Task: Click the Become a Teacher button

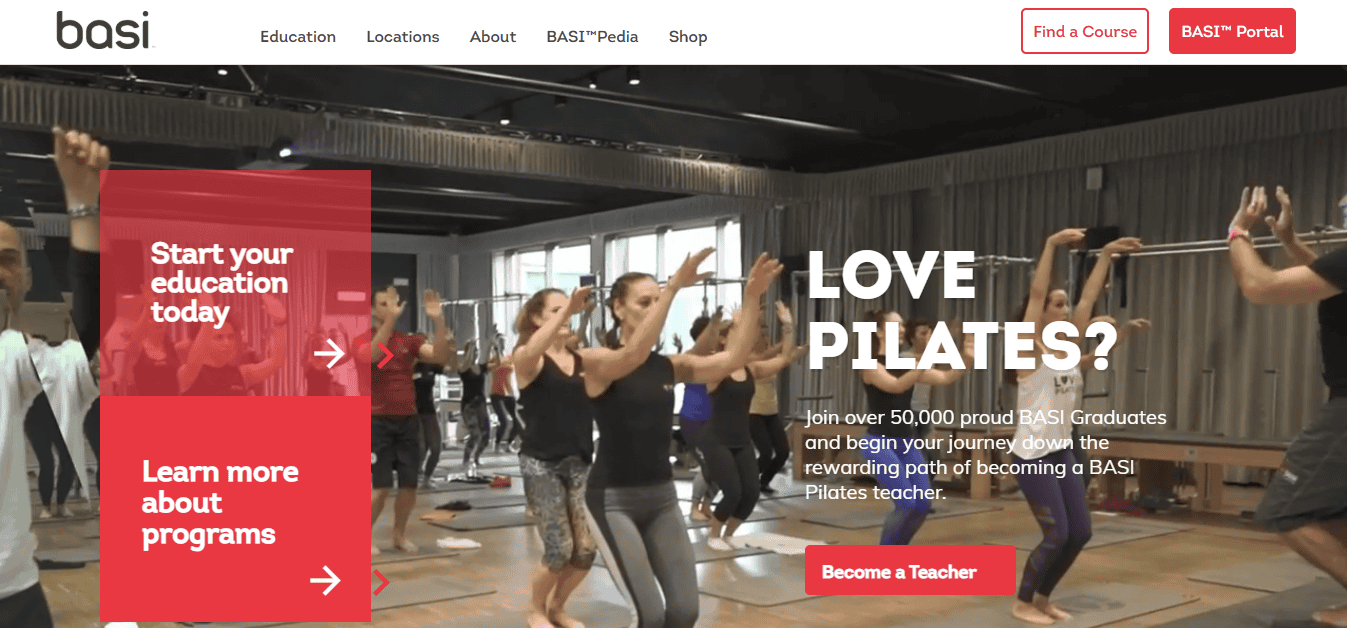Action: pyautogui.click(x=910, y=571)
